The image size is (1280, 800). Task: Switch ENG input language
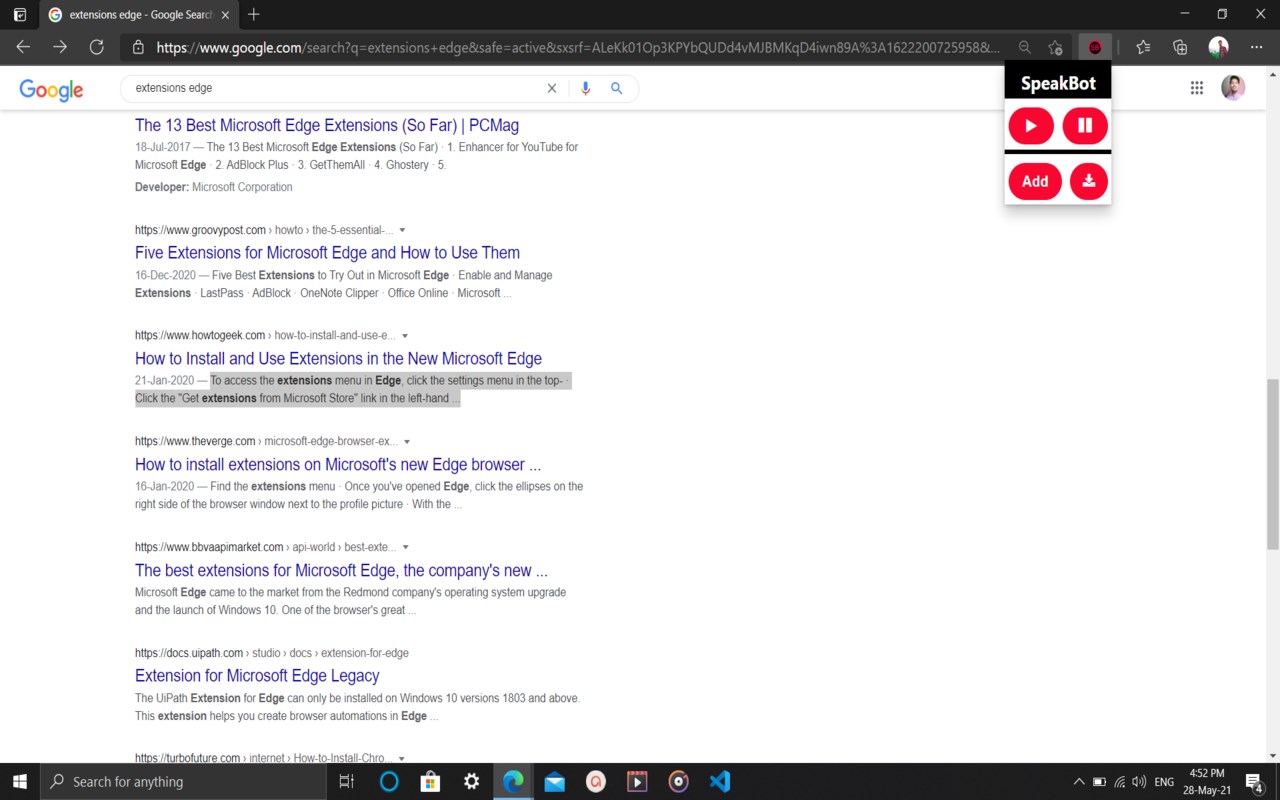point(1164,781)
